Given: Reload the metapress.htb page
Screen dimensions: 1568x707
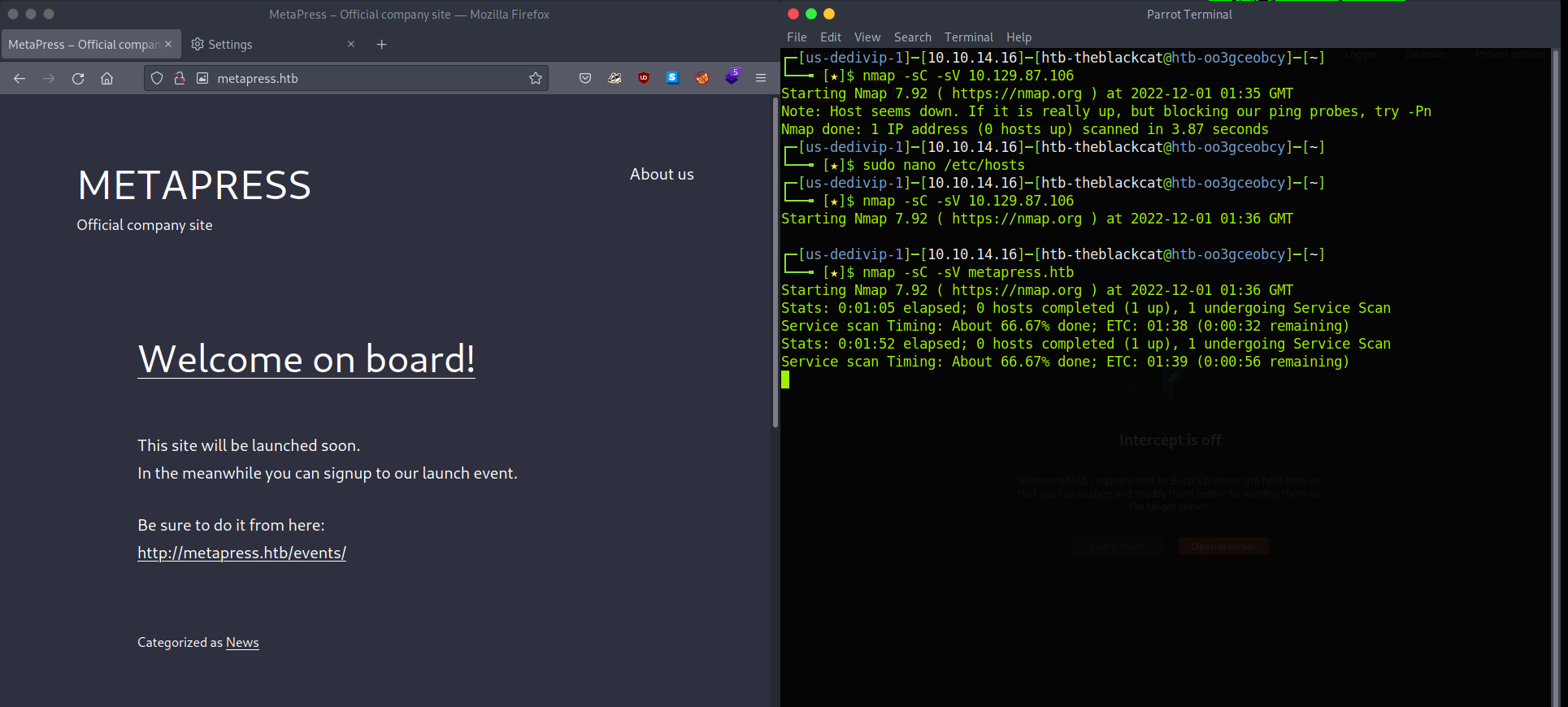Looking at the screenshot, I should (78, 78).
